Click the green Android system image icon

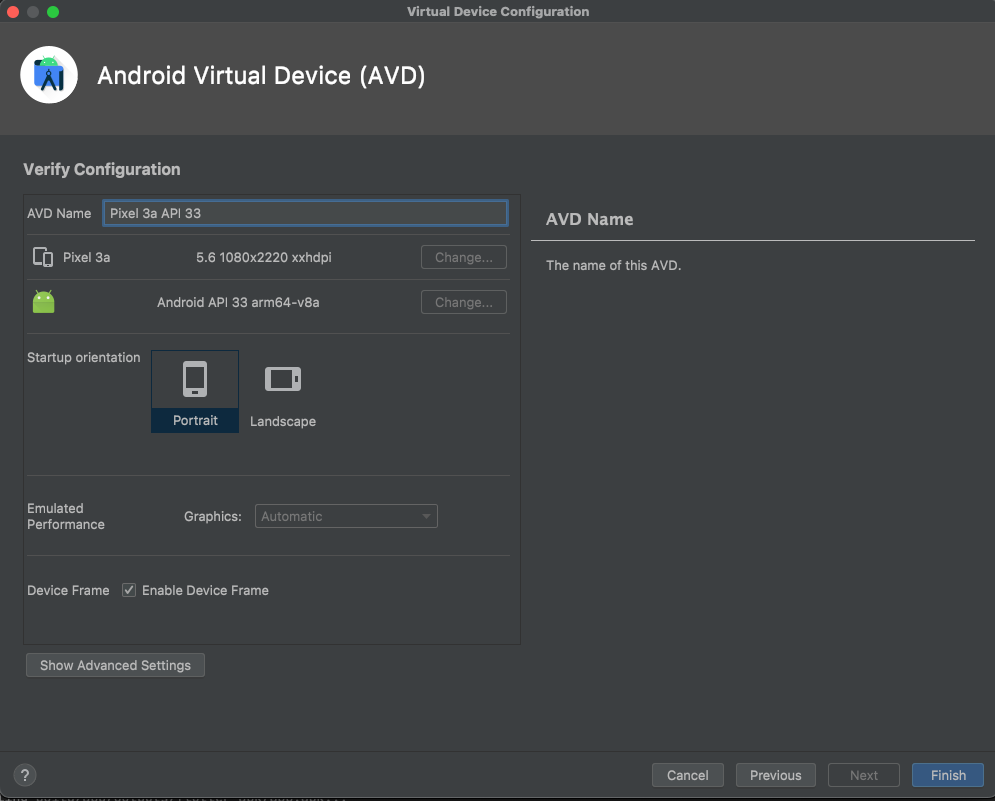(43, 301)
